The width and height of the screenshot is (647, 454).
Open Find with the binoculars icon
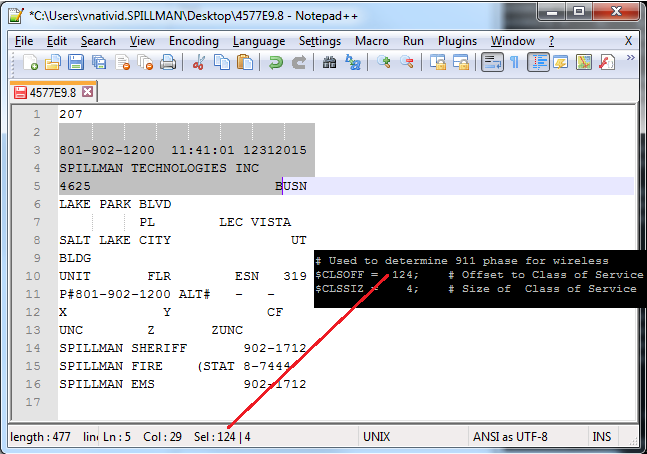[x=329, y=63]
